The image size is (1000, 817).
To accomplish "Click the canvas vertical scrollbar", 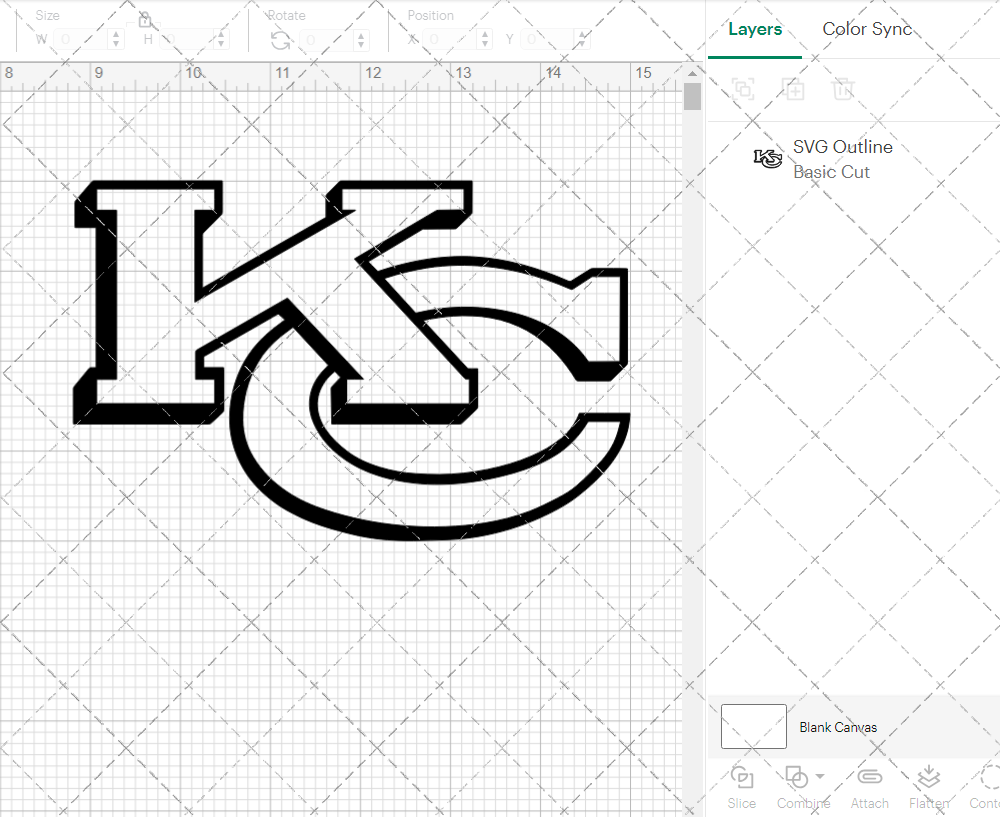I will pos(691,95).
